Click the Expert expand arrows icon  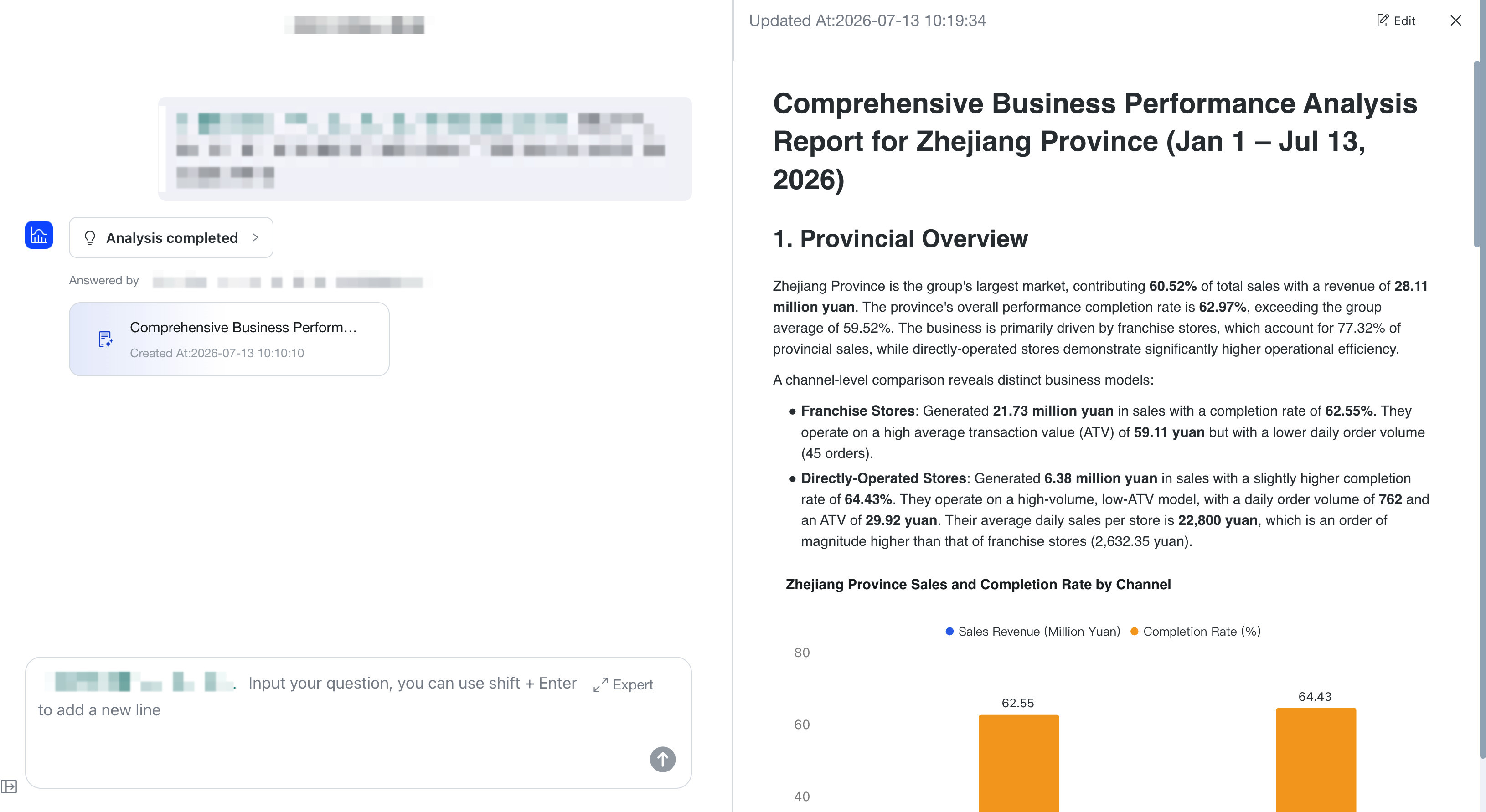(x=600, y=684)
